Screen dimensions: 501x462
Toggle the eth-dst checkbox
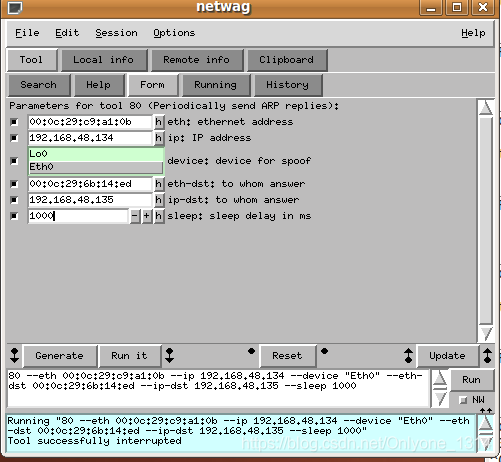coord(14,184)
